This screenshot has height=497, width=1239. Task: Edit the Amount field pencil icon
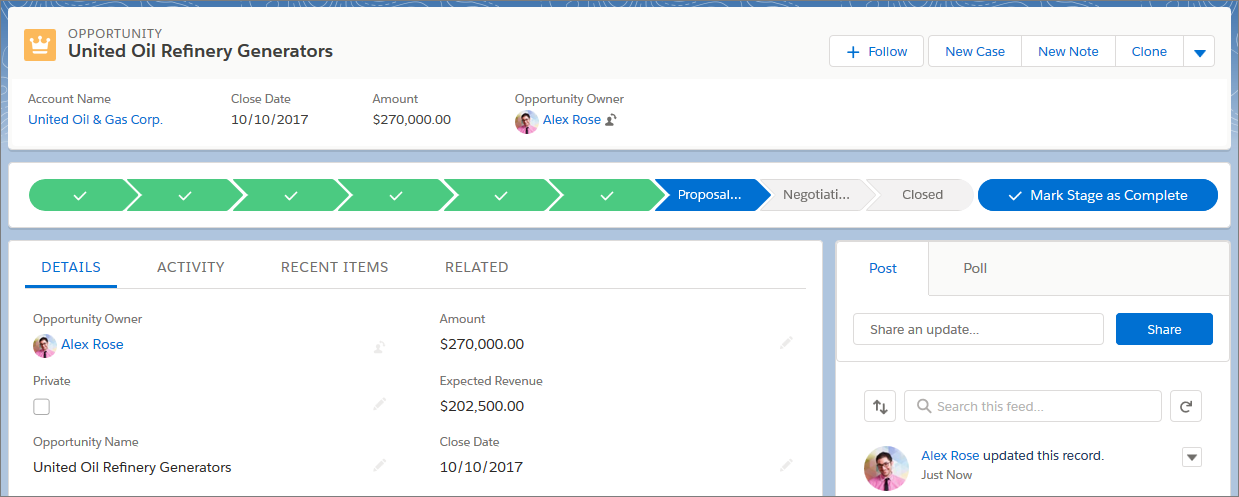point(786,342)
